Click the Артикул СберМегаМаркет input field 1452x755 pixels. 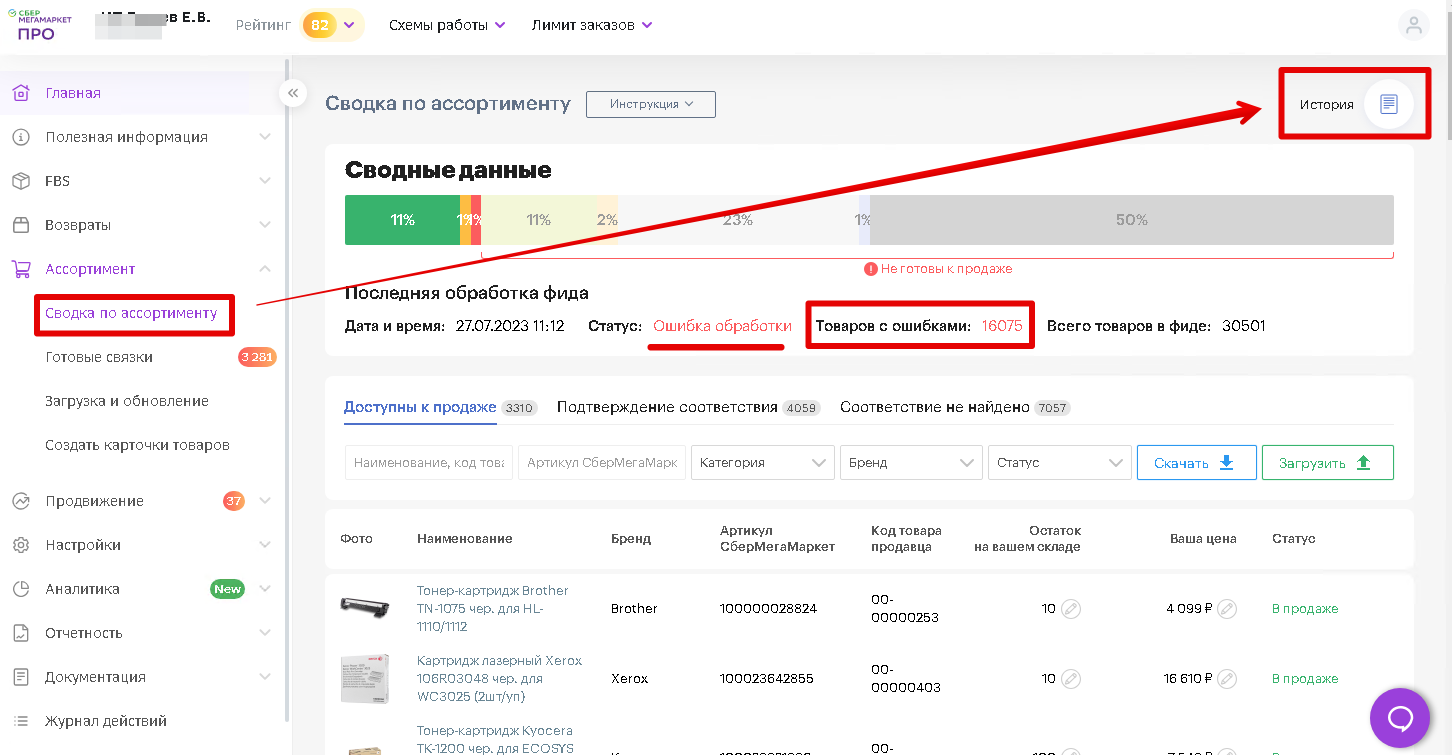(602, 463)
